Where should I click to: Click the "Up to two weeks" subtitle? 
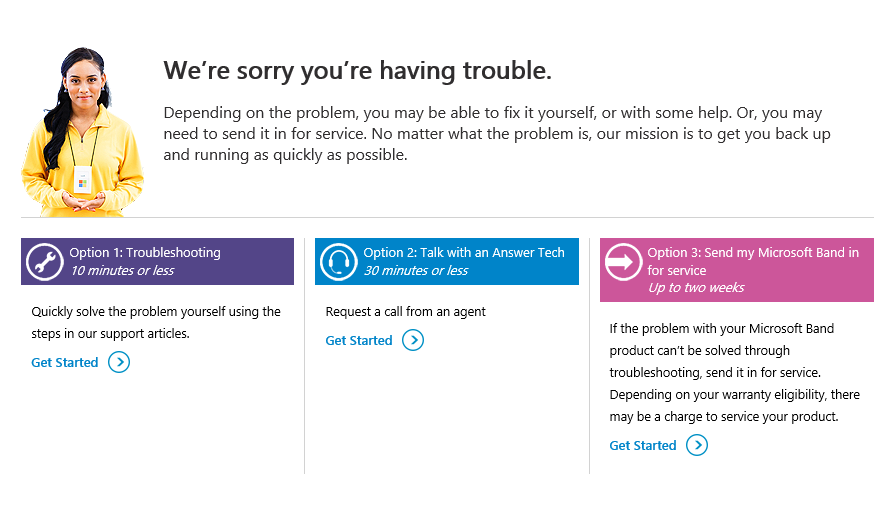[x=696, y=288]
